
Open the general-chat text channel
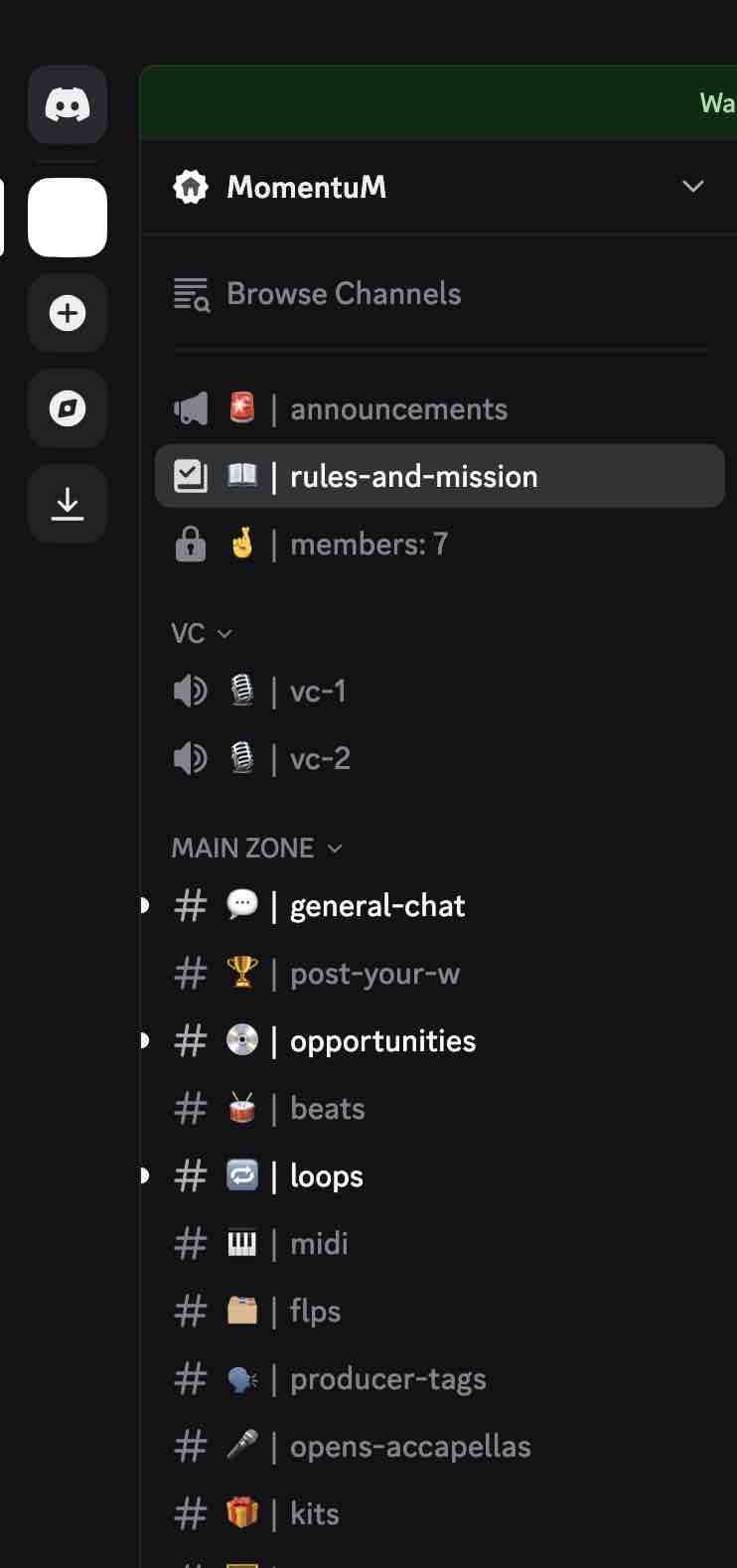(377, 906)
